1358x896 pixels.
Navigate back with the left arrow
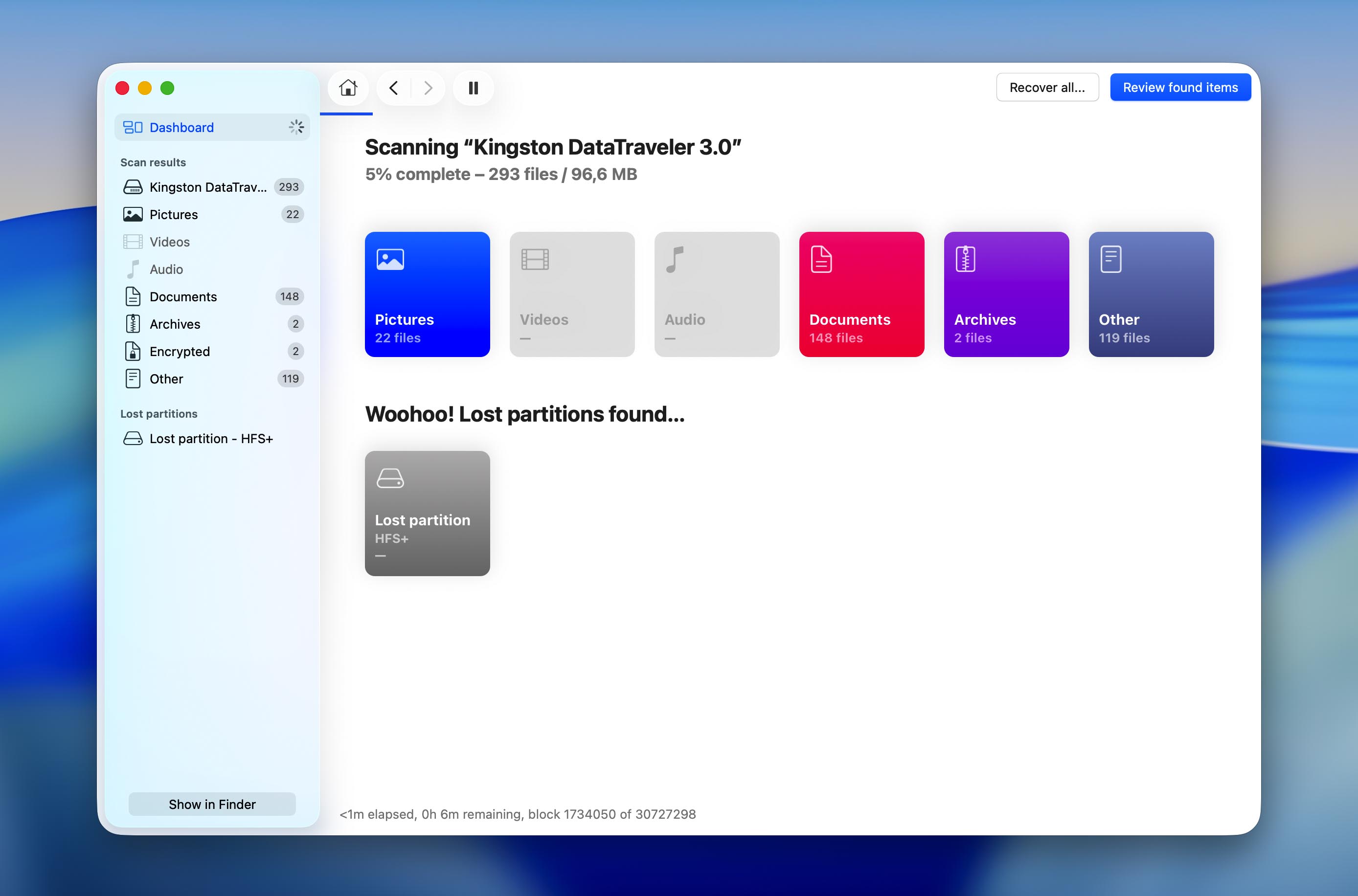click(x=394, y=88)
